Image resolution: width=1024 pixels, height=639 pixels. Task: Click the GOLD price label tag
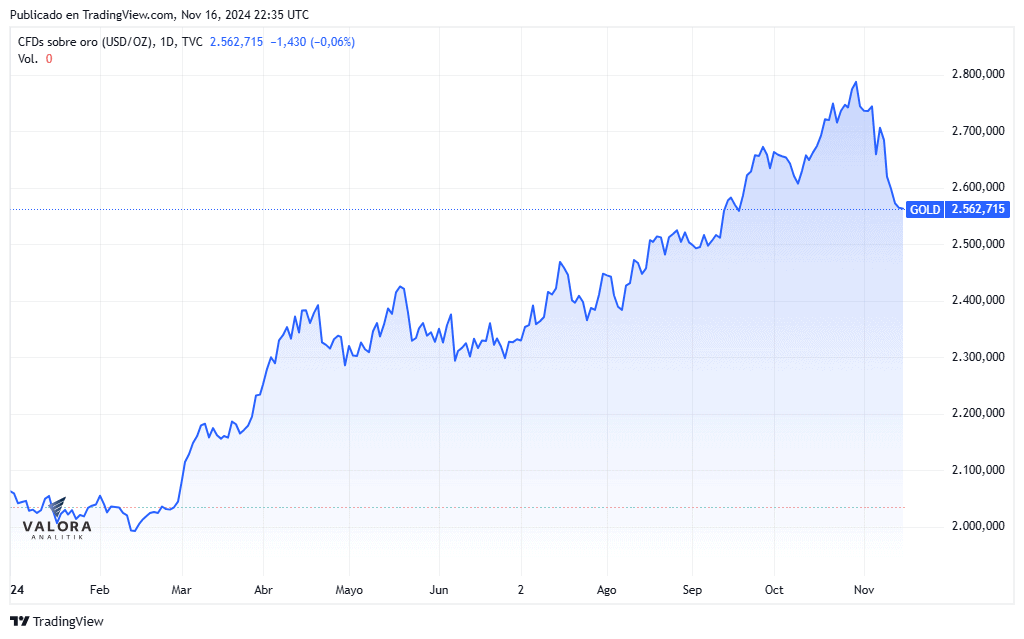tap(925, 210)
